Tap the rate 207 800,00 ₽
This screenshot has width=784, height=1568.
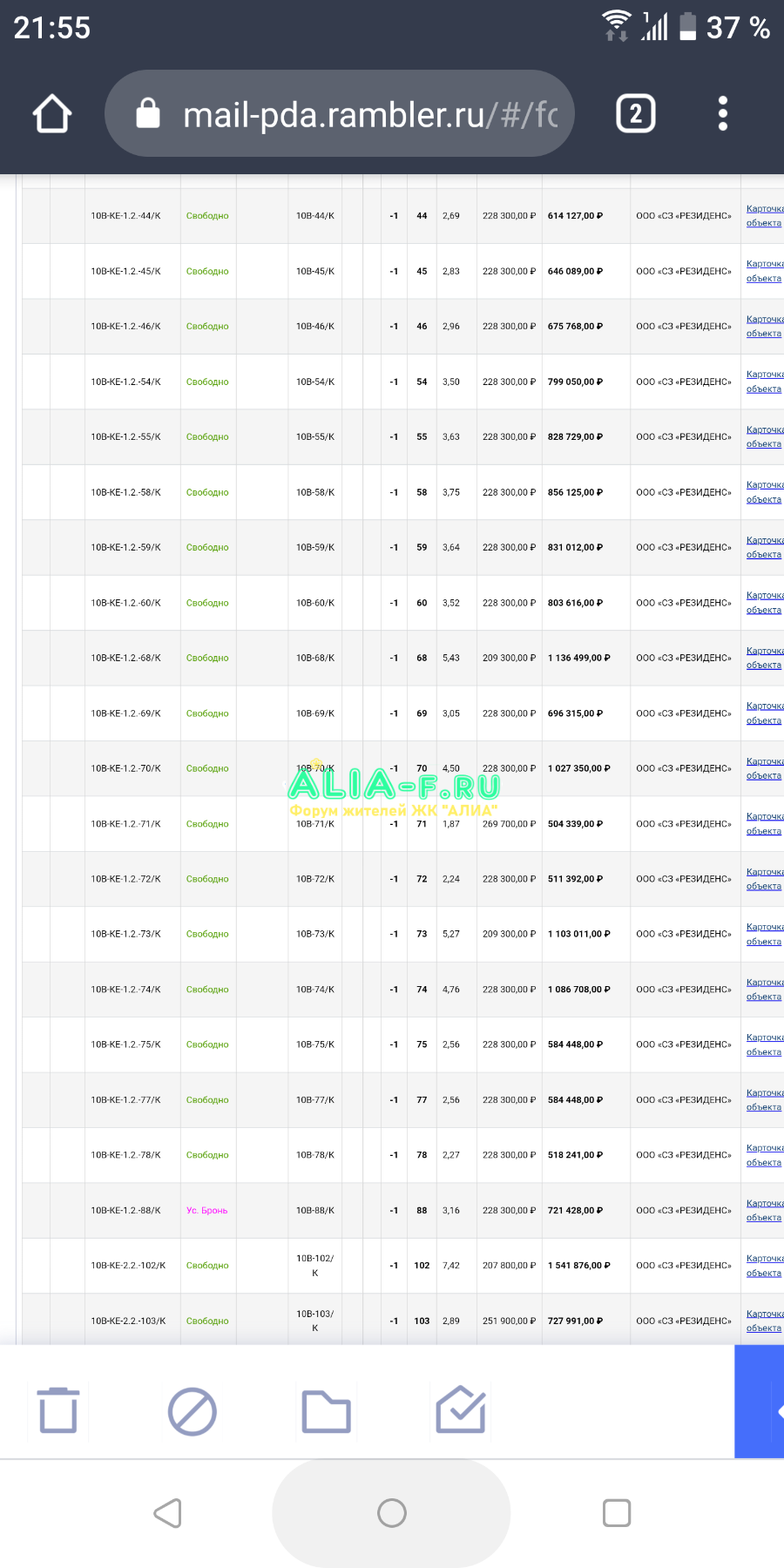[x=510, y=1266]
